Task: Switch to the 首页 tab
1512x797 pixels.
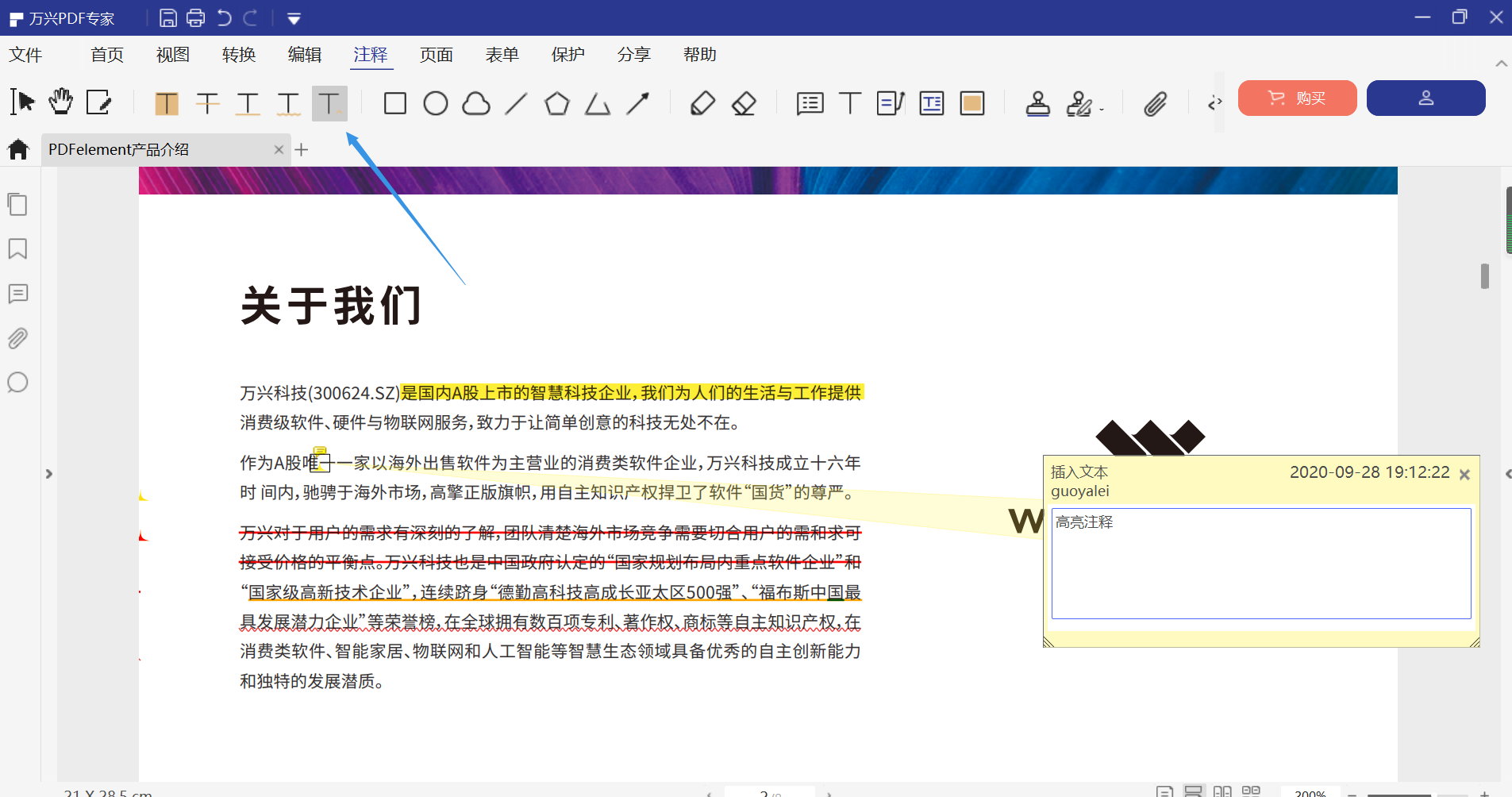Action: (x=107, y=55)
